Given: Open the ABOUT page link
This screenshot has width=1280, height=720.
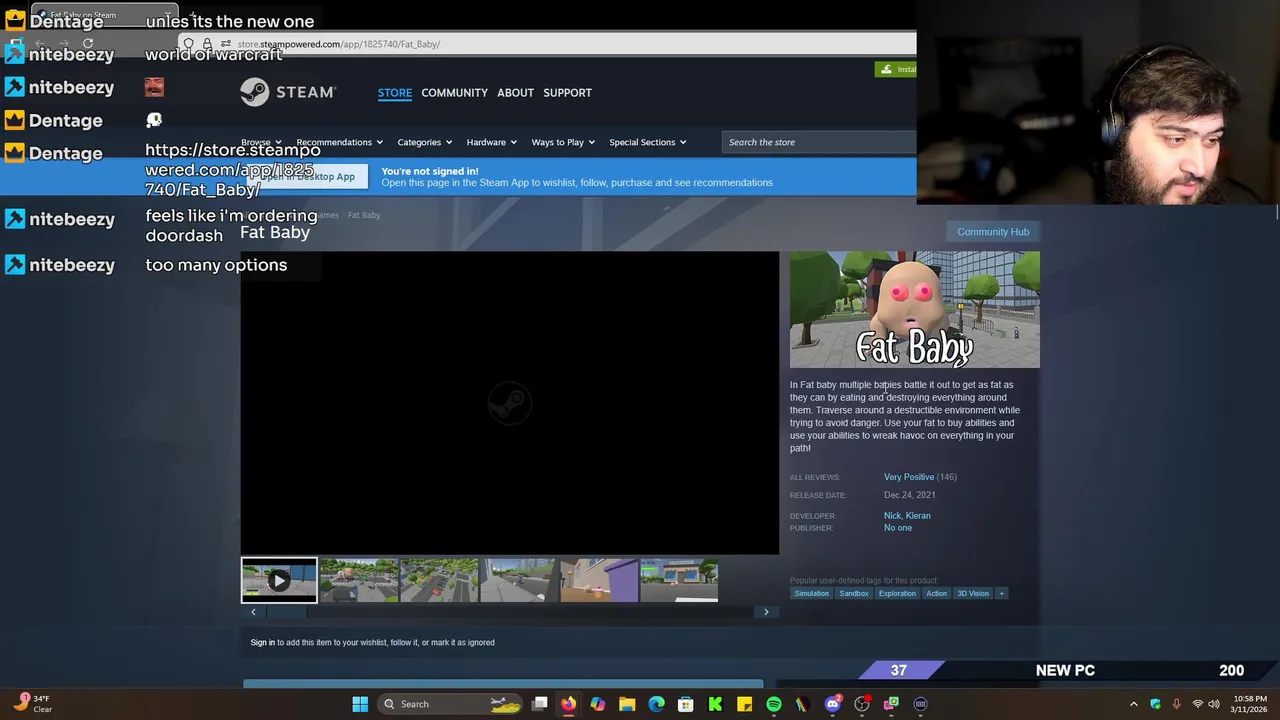Looking at the screenshot, I should [x=515, y=93].
